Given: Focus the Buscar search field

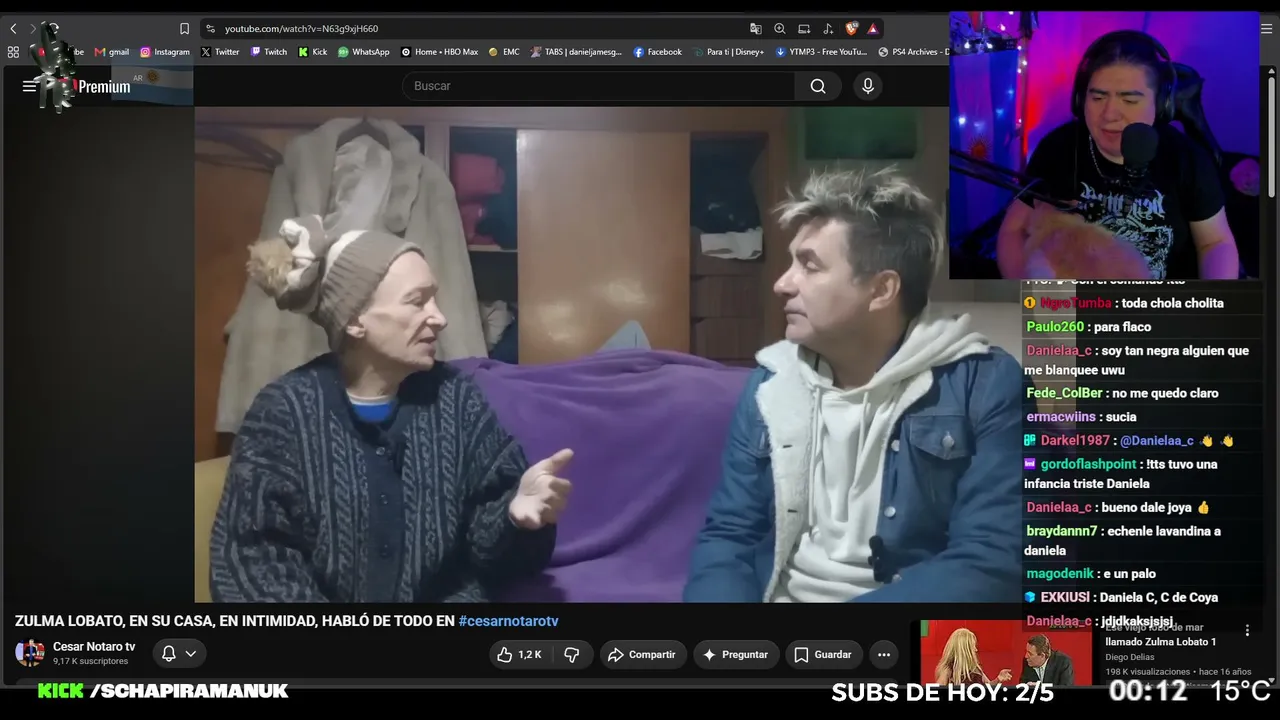Looking at the screenshot, I should click(x=598, y=86).
